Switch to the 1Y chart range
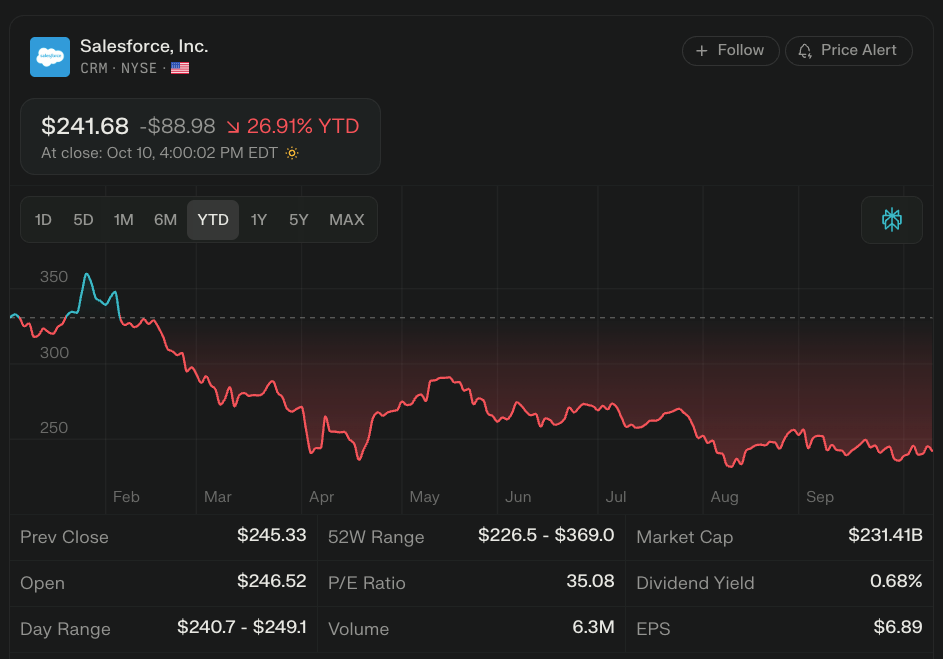The height and width of the screenshot is (659, 943). pos(259,220)
